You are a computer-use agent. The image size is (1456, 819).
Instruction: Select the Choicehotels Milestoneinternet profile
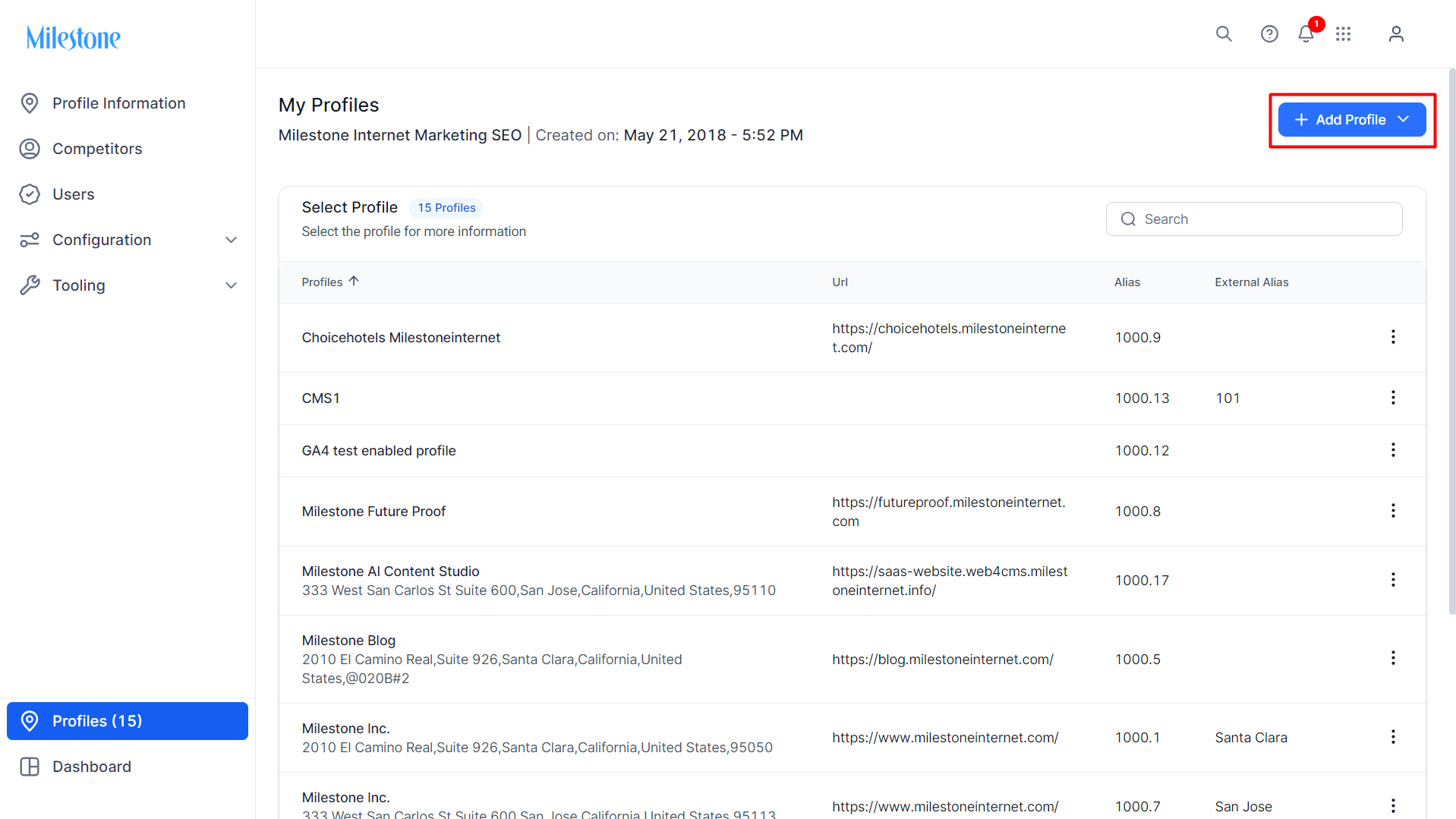point(401,338)
